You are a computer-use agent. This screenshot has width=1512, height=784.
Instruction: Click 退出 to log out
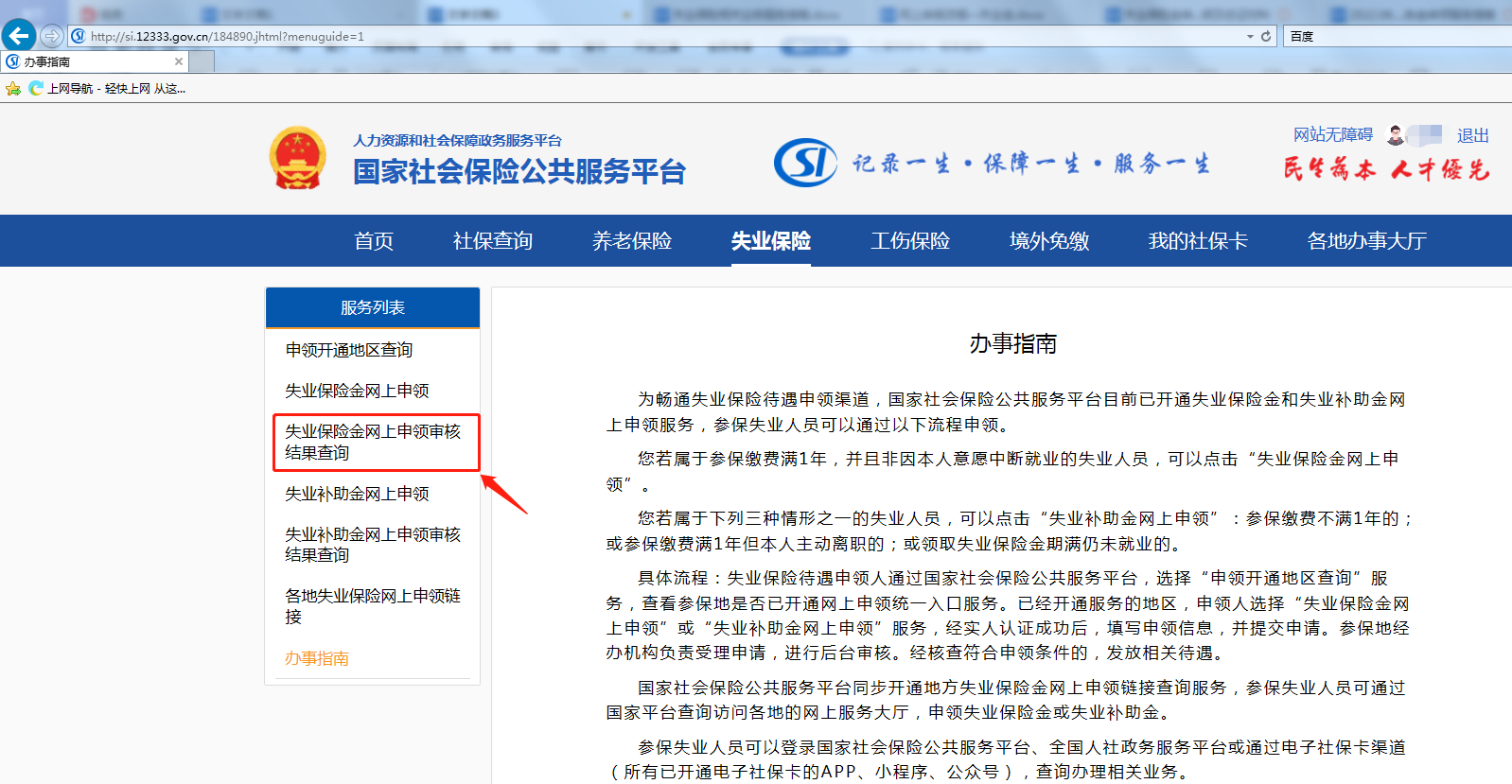[x=1472, y=135]
